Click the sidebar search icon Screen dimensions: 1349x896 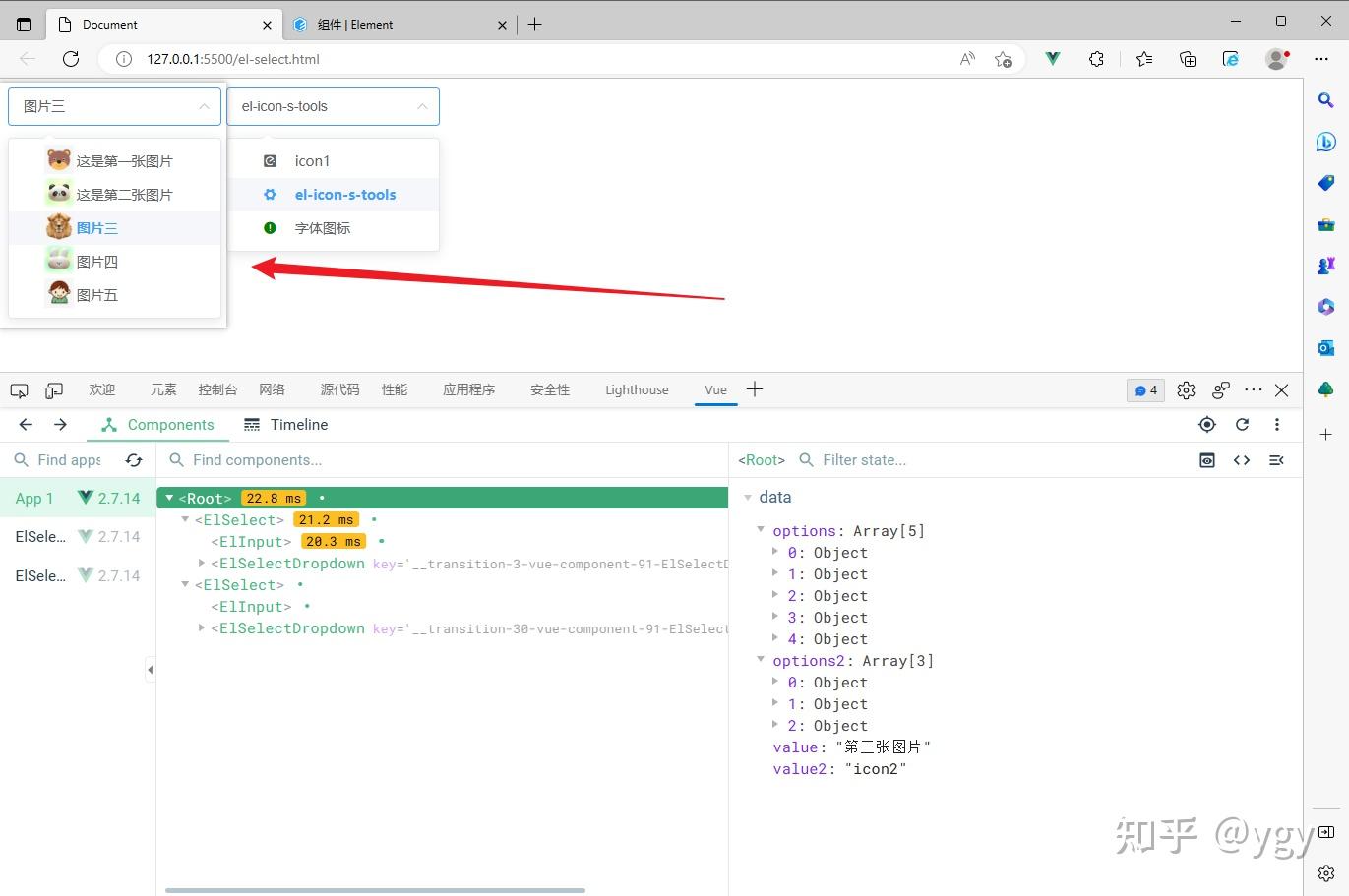pyautogui.click(x=1326, y=100)
